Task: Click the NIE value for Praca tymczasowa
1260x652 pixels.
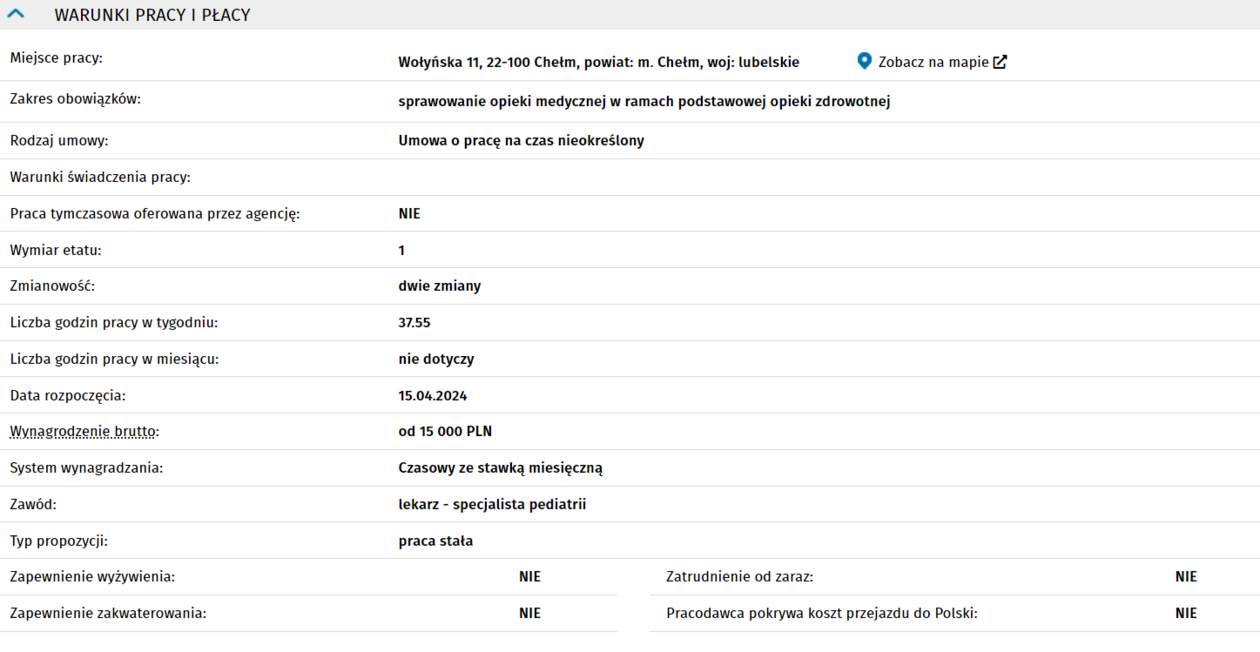Action: tap(409, 214)
